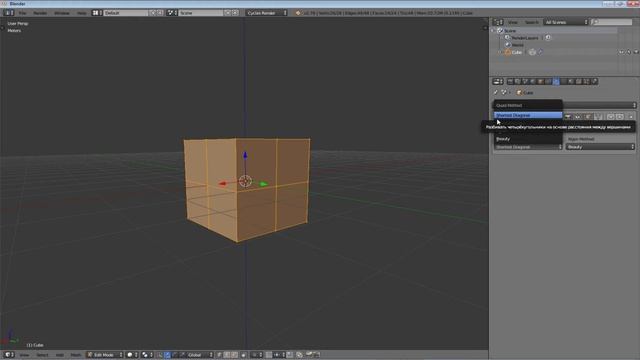
Task: Select the RenderLayers item in outliner
Action: (x=525, y=38)
